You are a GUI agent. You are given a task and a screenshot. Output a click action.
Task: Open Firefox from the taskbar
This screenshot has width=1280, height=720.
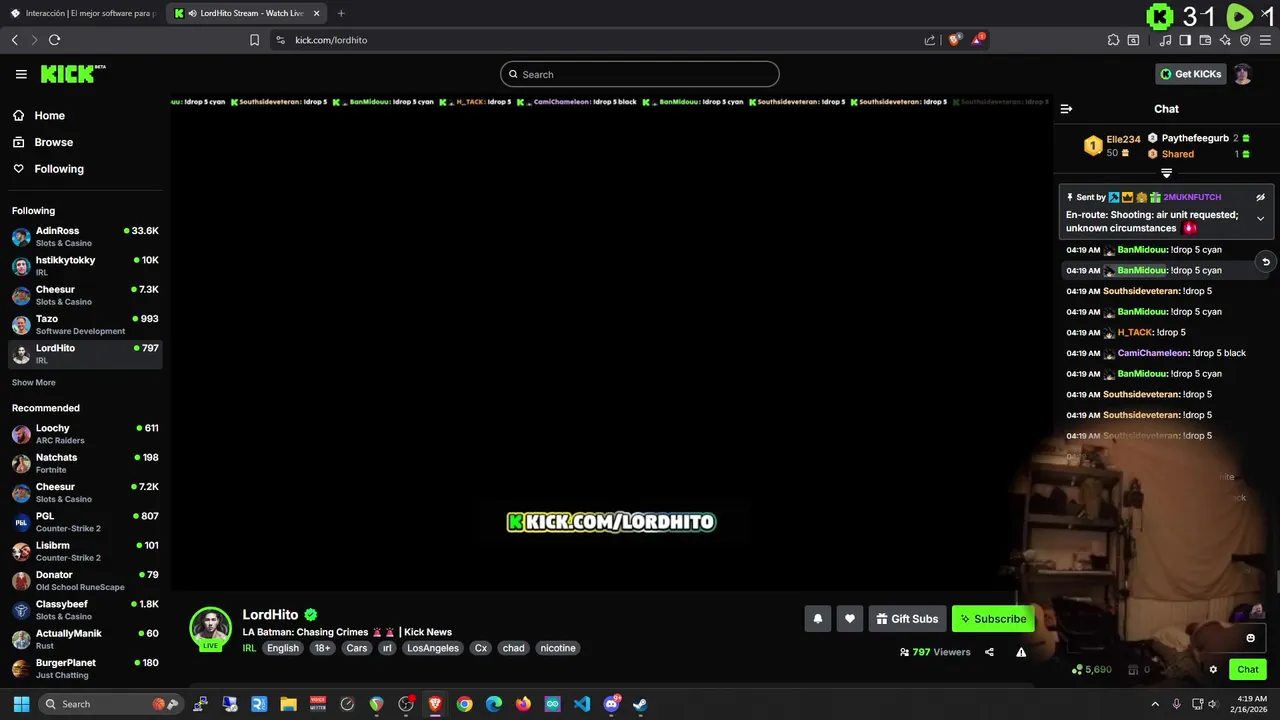click(523, 704)
